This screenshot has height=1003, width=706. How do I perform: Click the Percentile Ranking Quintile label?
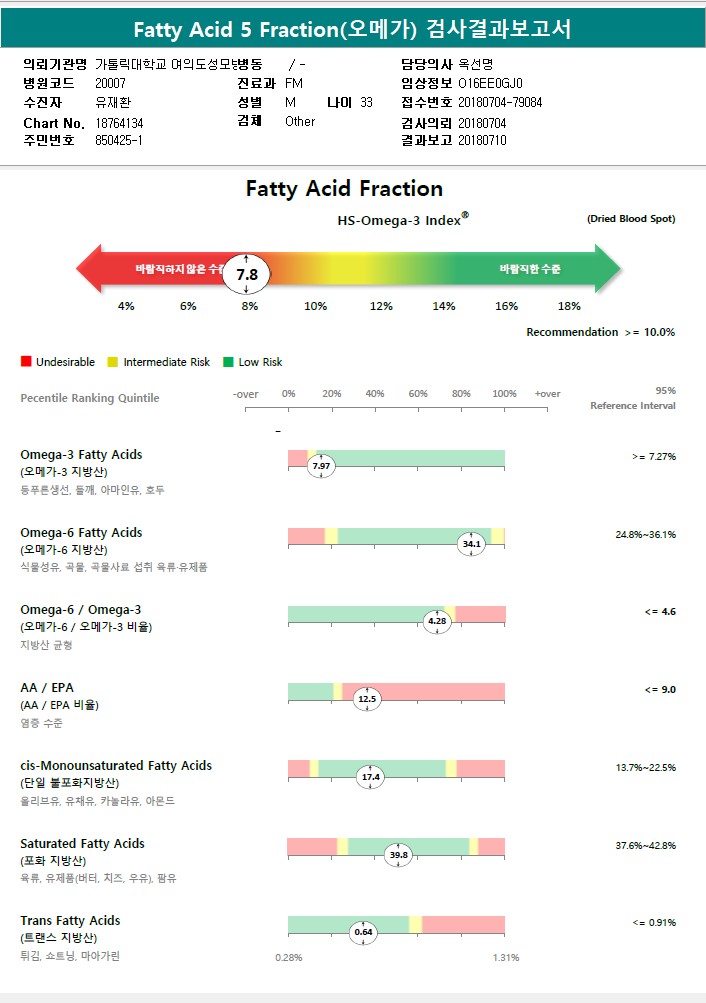pyautogui.click(x=90, y=398)
